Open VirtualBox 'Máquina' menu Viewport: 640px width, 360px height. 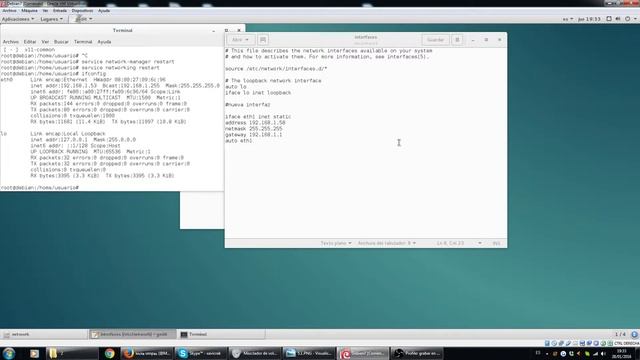point(29,11)
